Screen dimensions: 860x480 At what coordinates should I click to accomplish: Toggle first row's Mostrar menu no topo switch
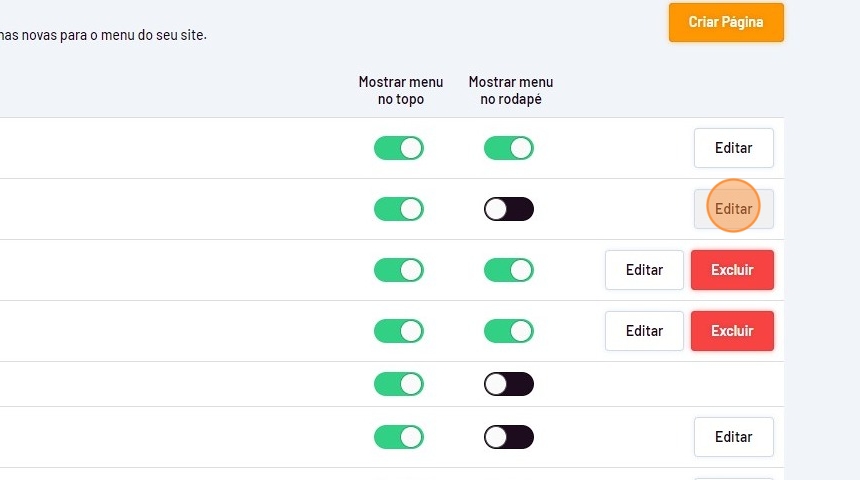(x=399, y=148)
